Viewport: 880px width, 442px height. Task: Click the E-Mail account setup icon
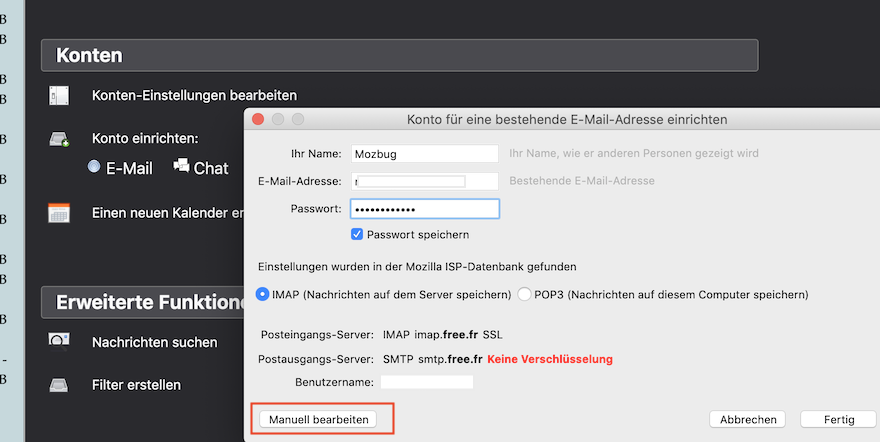[95, 167]
